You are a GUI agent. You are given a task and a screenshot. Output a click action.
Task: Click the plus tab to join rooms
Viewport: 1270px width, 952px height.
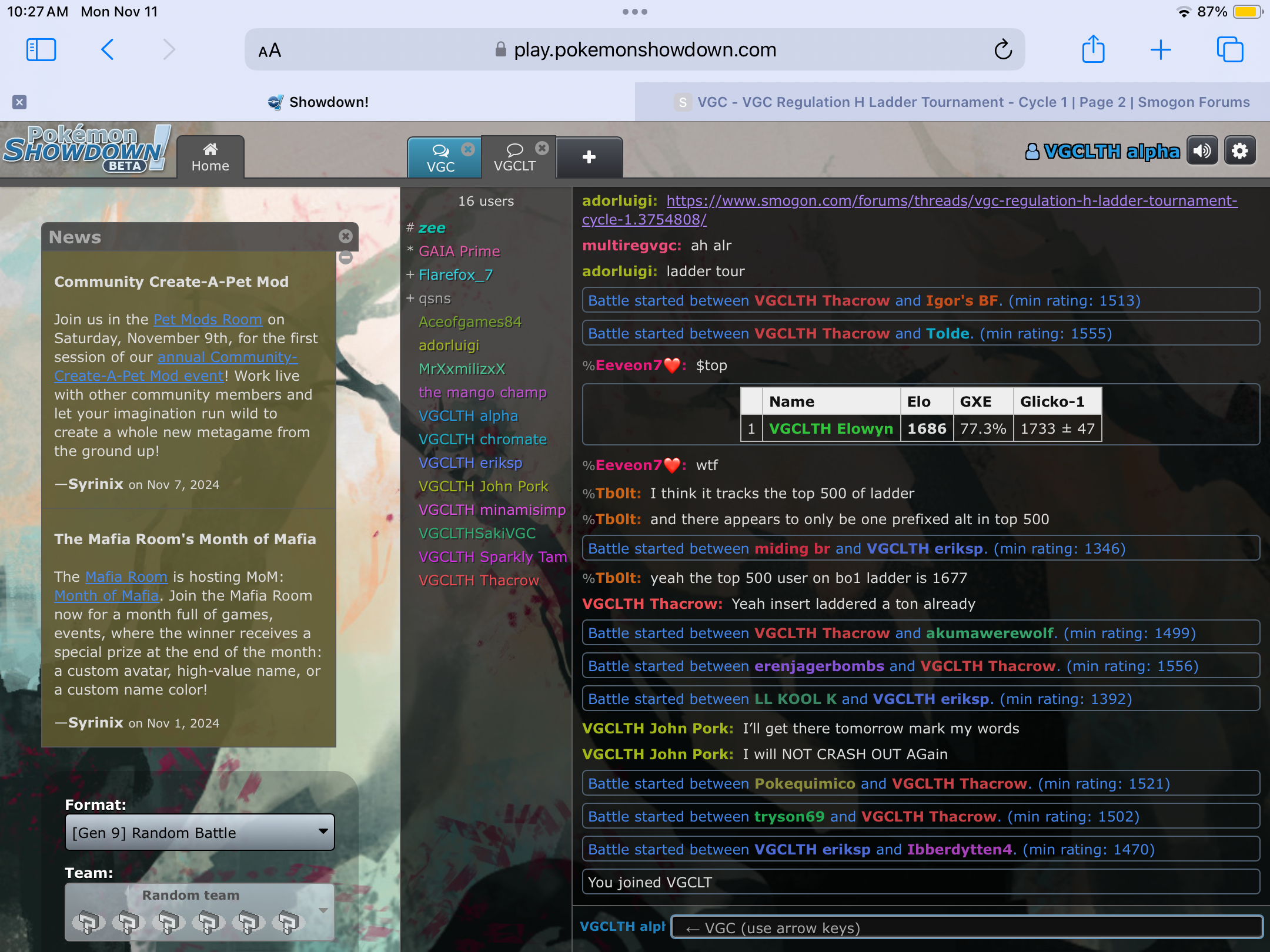[x=589, y=157]
